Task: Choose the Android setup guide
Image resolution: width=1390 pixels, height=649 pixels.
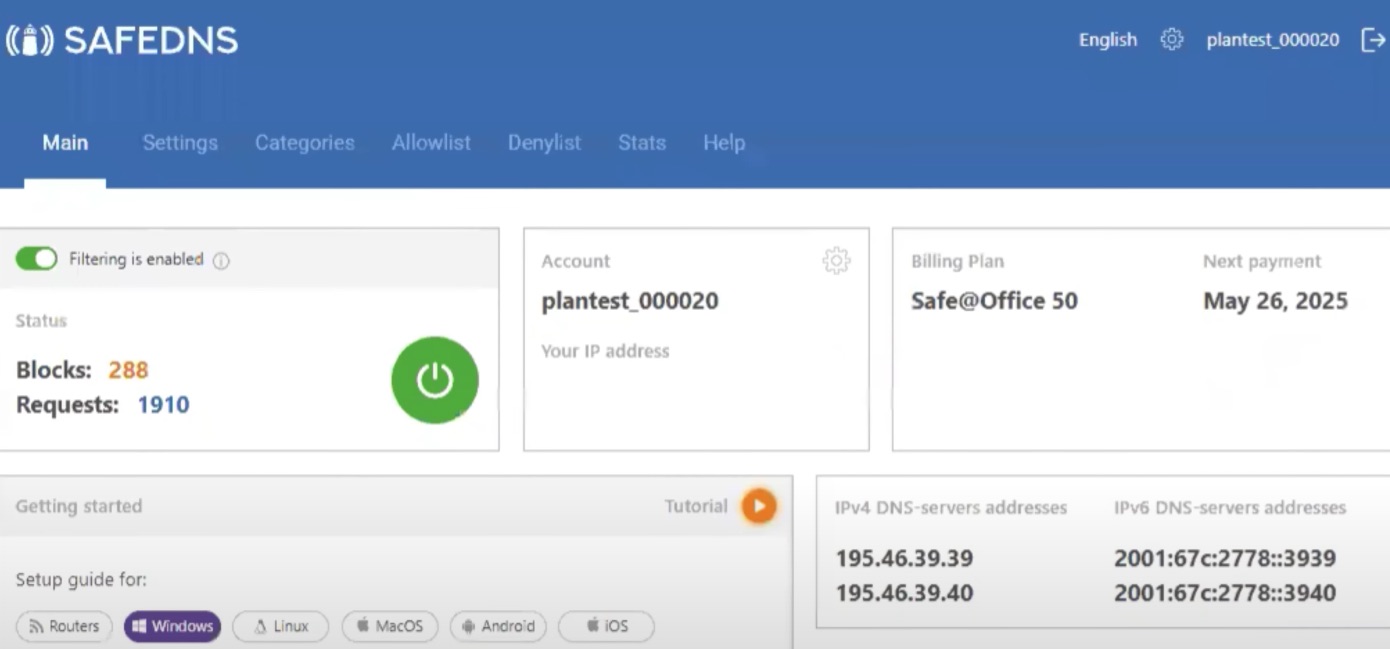Action: pos(498,626)
